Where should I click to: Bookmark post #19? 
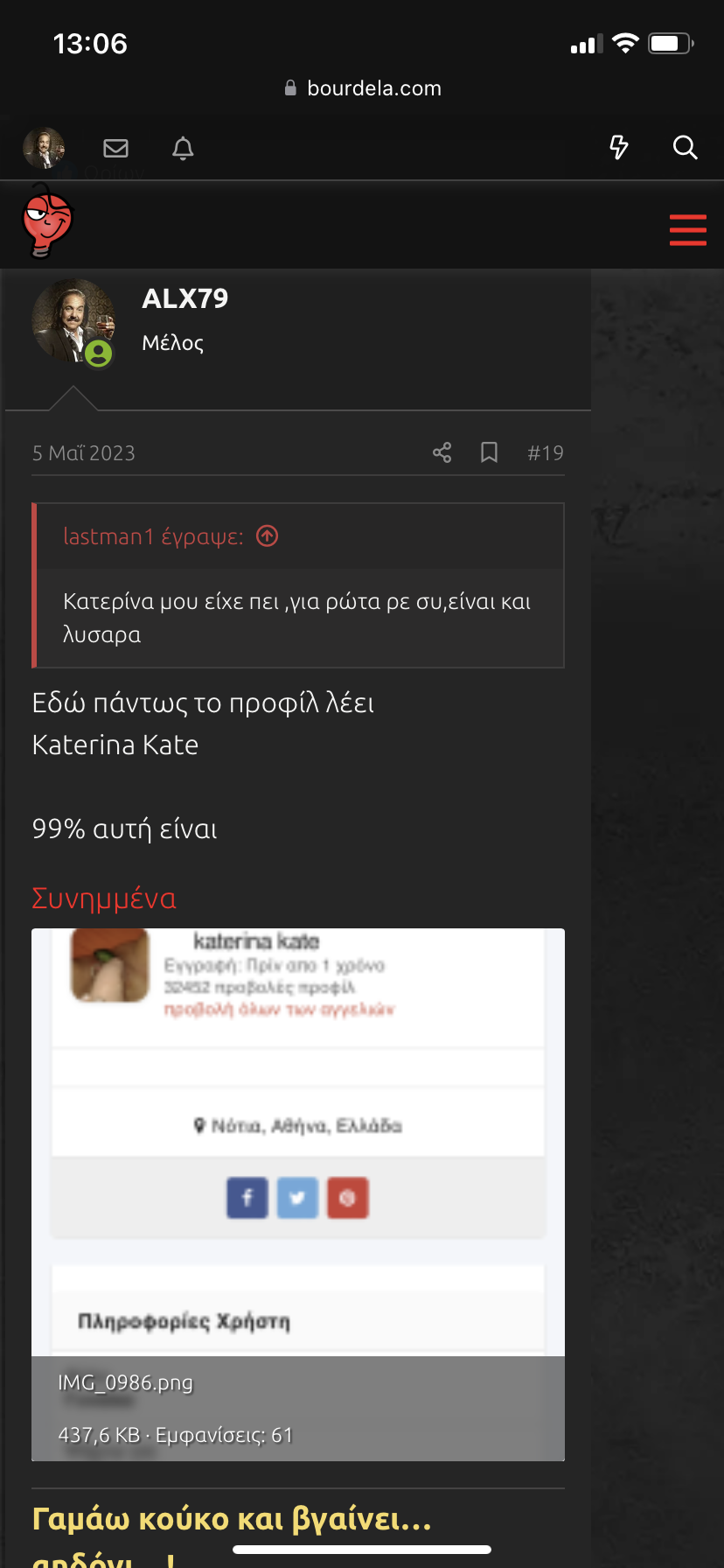click(x=489, y=452)
